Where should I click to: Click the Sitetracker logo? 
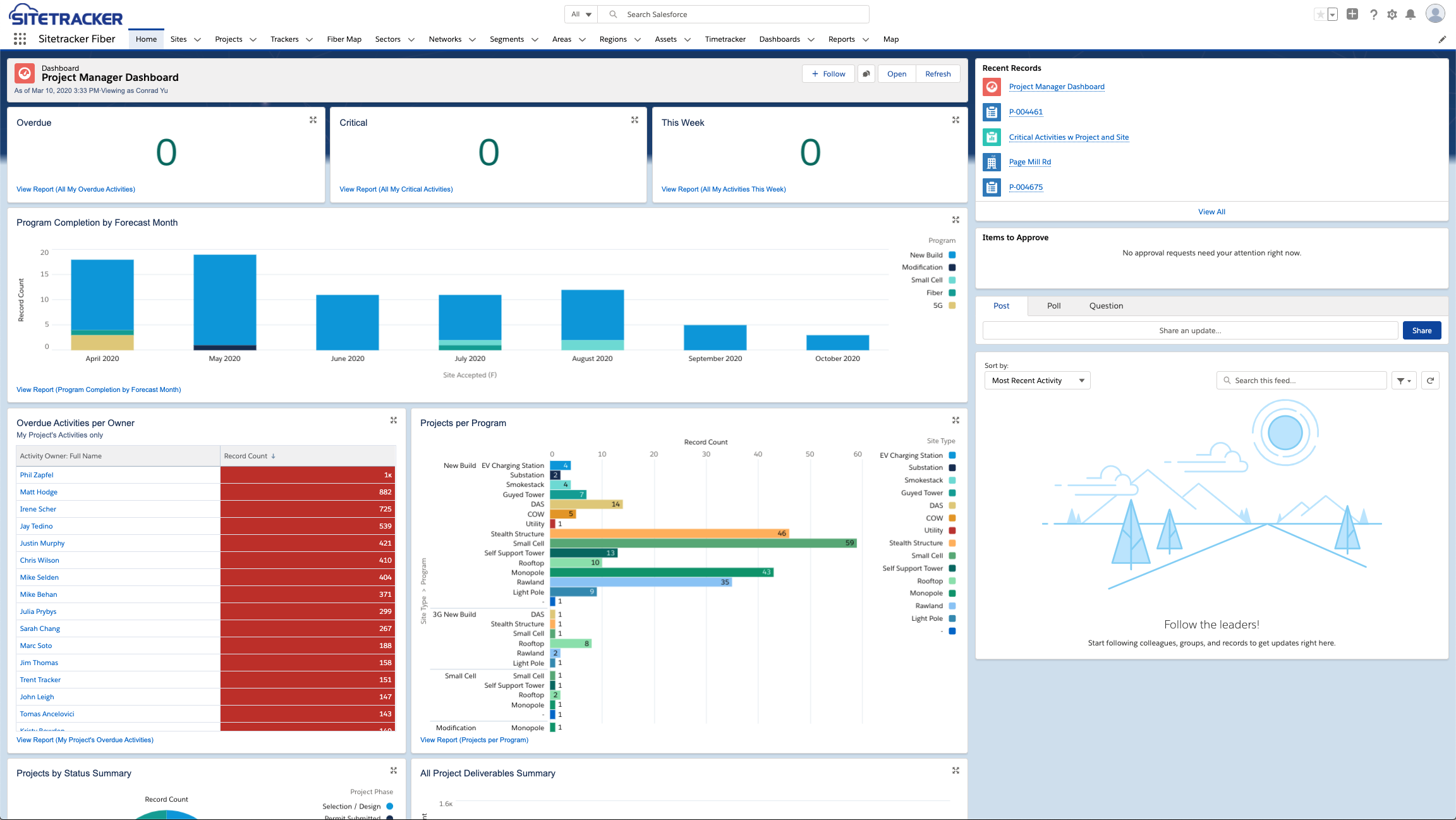pos(66,15)
